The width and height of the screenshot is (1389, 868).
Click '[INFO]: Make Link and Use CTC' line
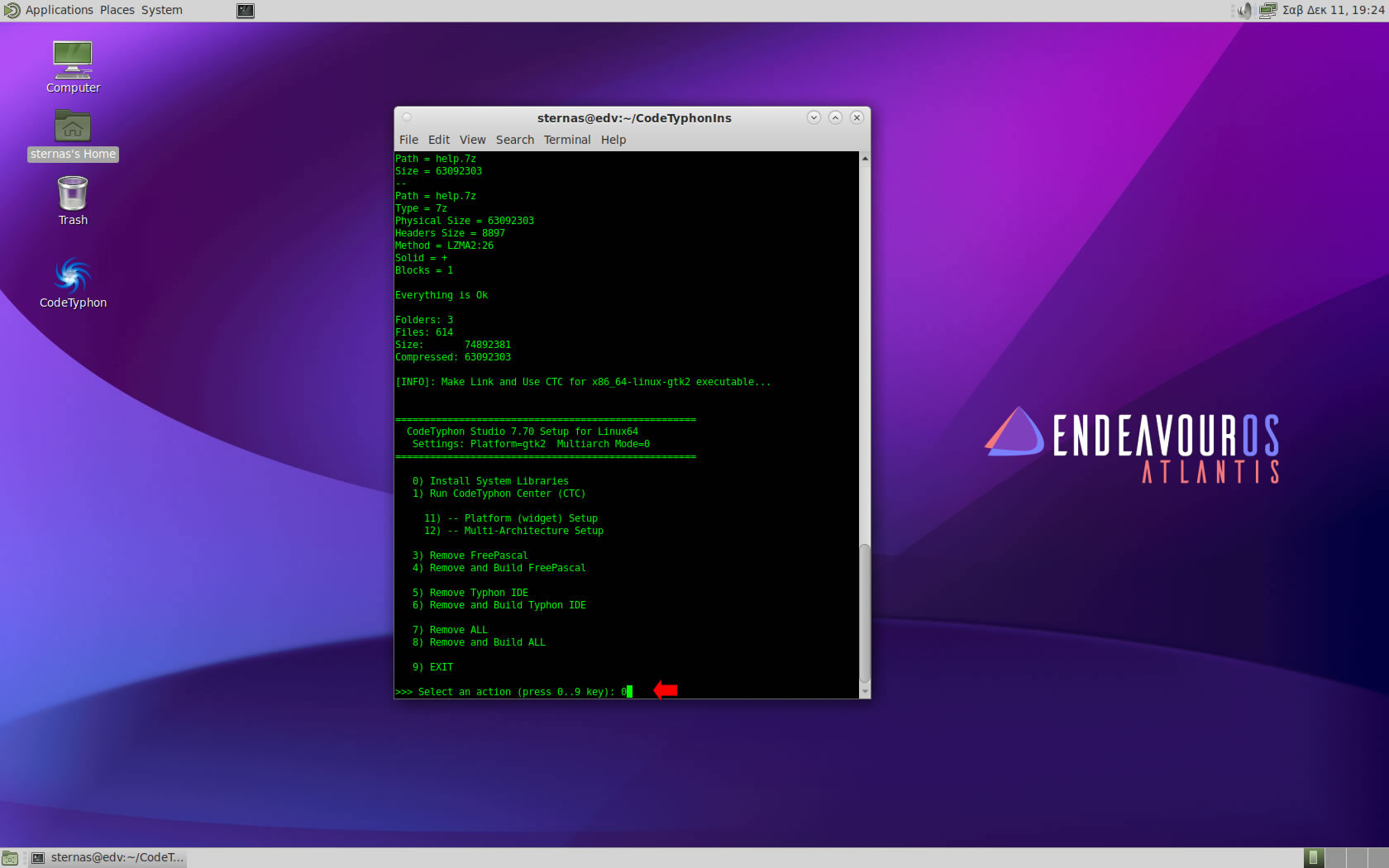(583, 382)
